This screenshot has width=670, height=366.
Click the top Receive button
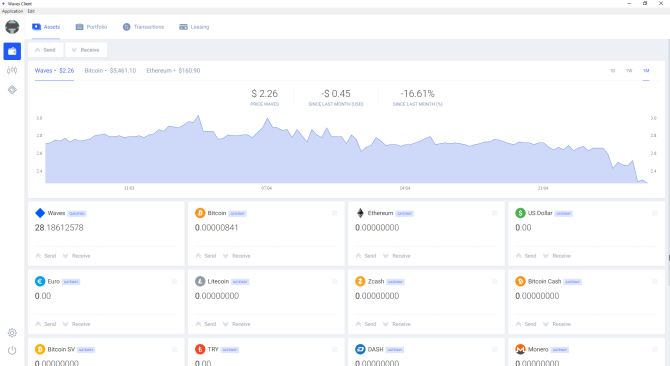86,50
